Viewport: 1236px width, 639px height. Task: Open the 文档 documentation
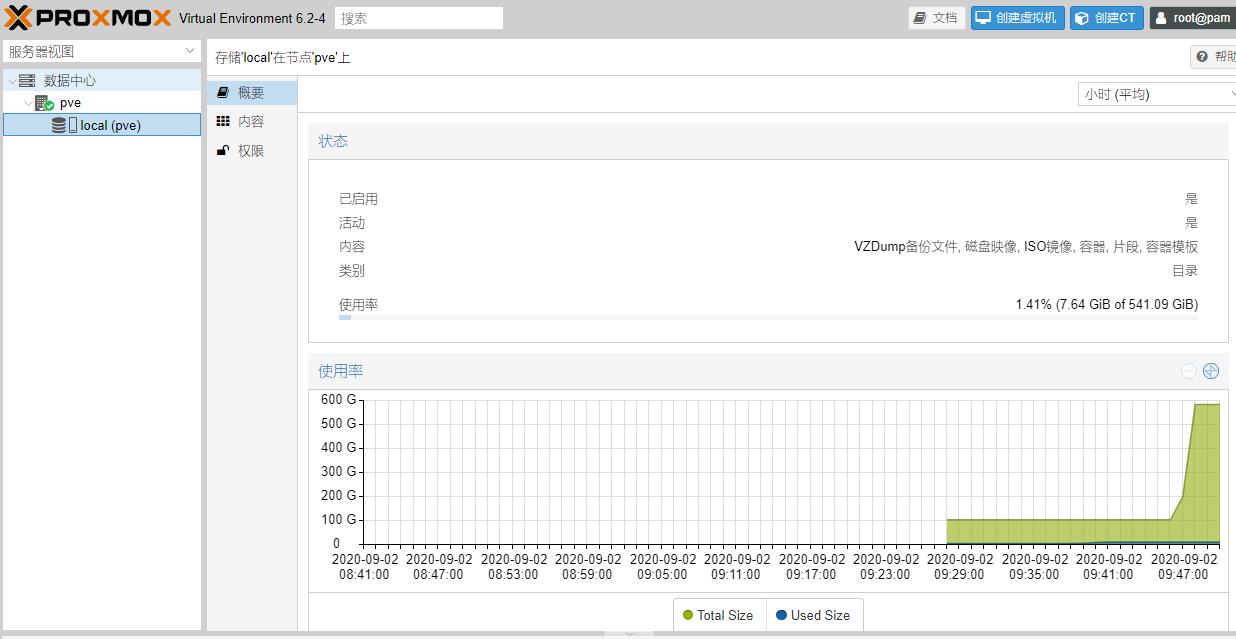[936, 17]
